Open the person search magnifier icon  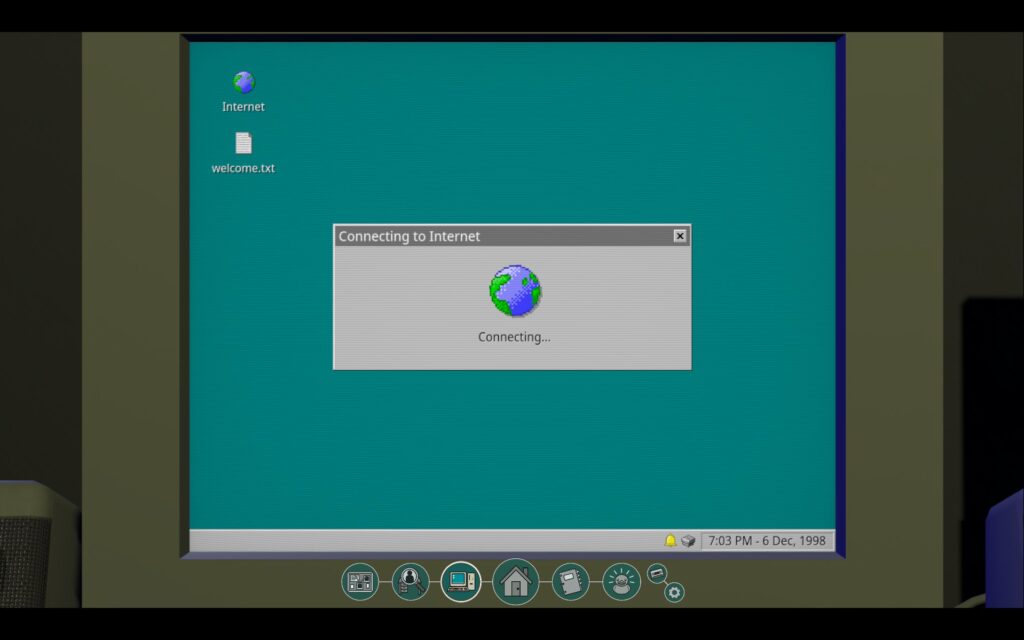click(410, 581)
